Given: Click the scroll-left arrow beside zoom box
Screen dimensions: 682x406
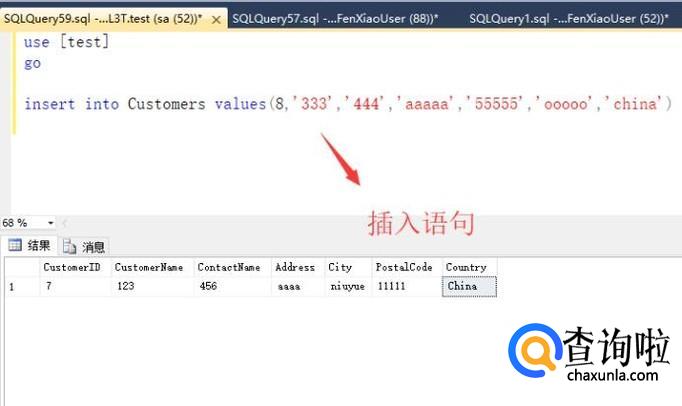Looking at the screenshot, I should (64, 223).
